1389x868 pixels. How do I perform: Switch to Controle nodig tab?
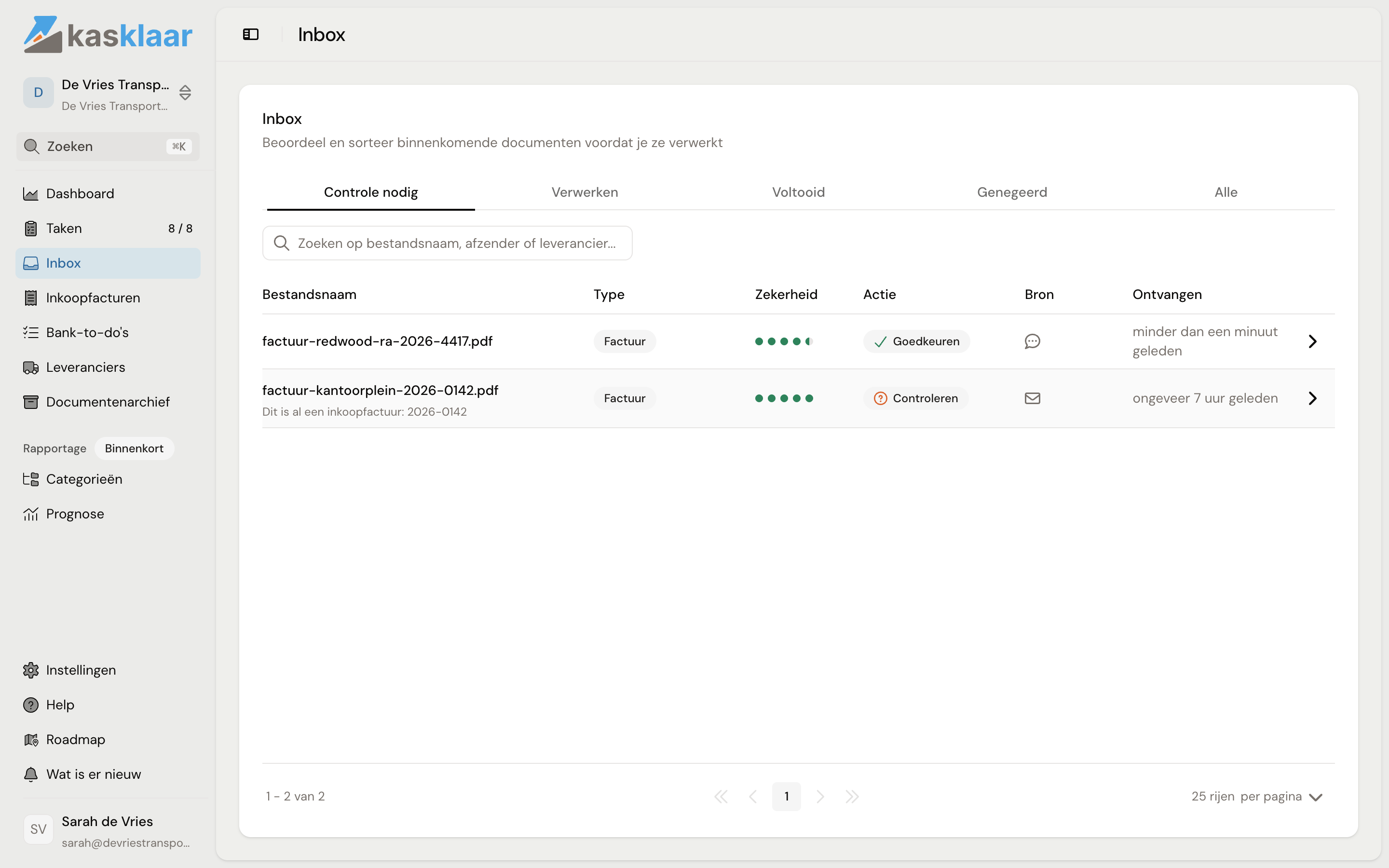371,192
